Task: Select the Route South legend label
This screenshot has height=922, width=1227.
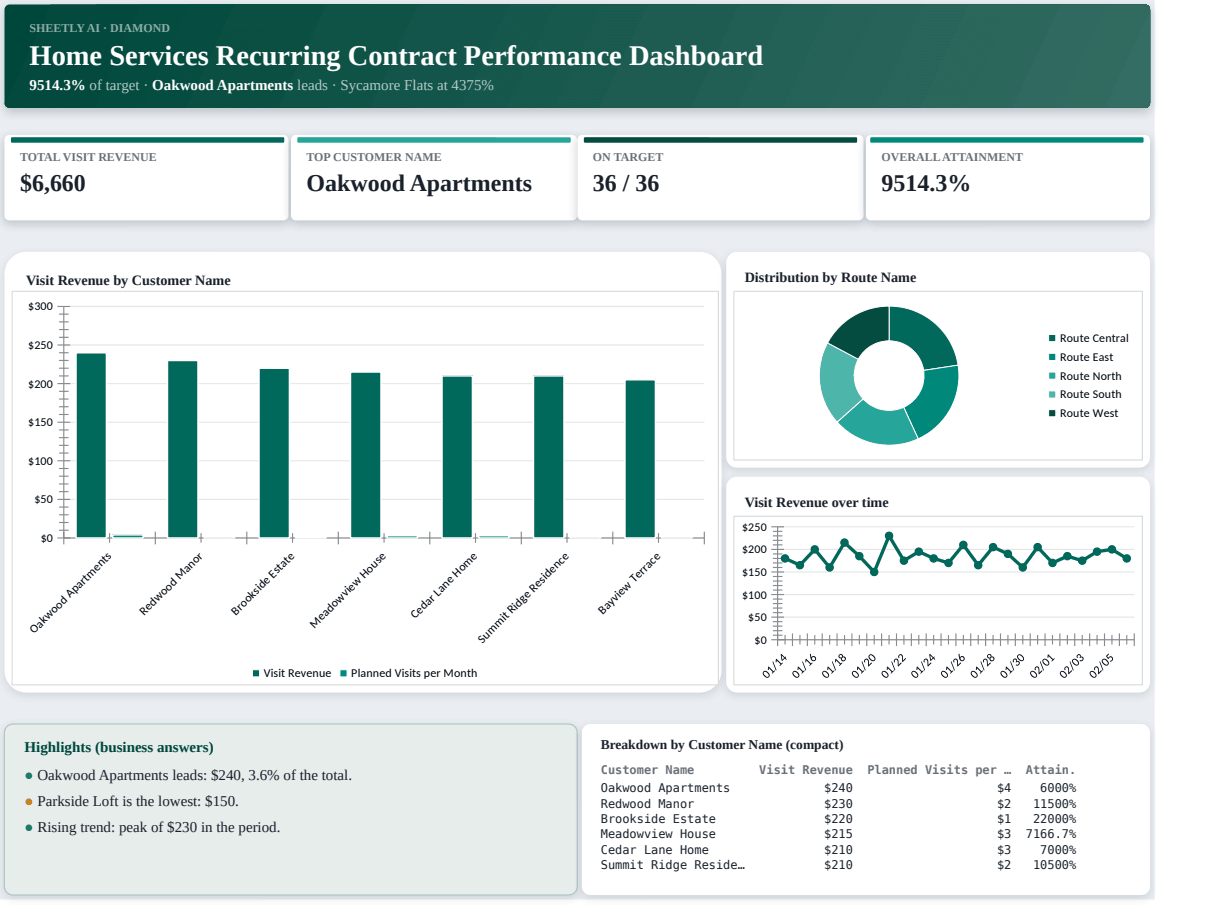Action: pos(1090,394)
